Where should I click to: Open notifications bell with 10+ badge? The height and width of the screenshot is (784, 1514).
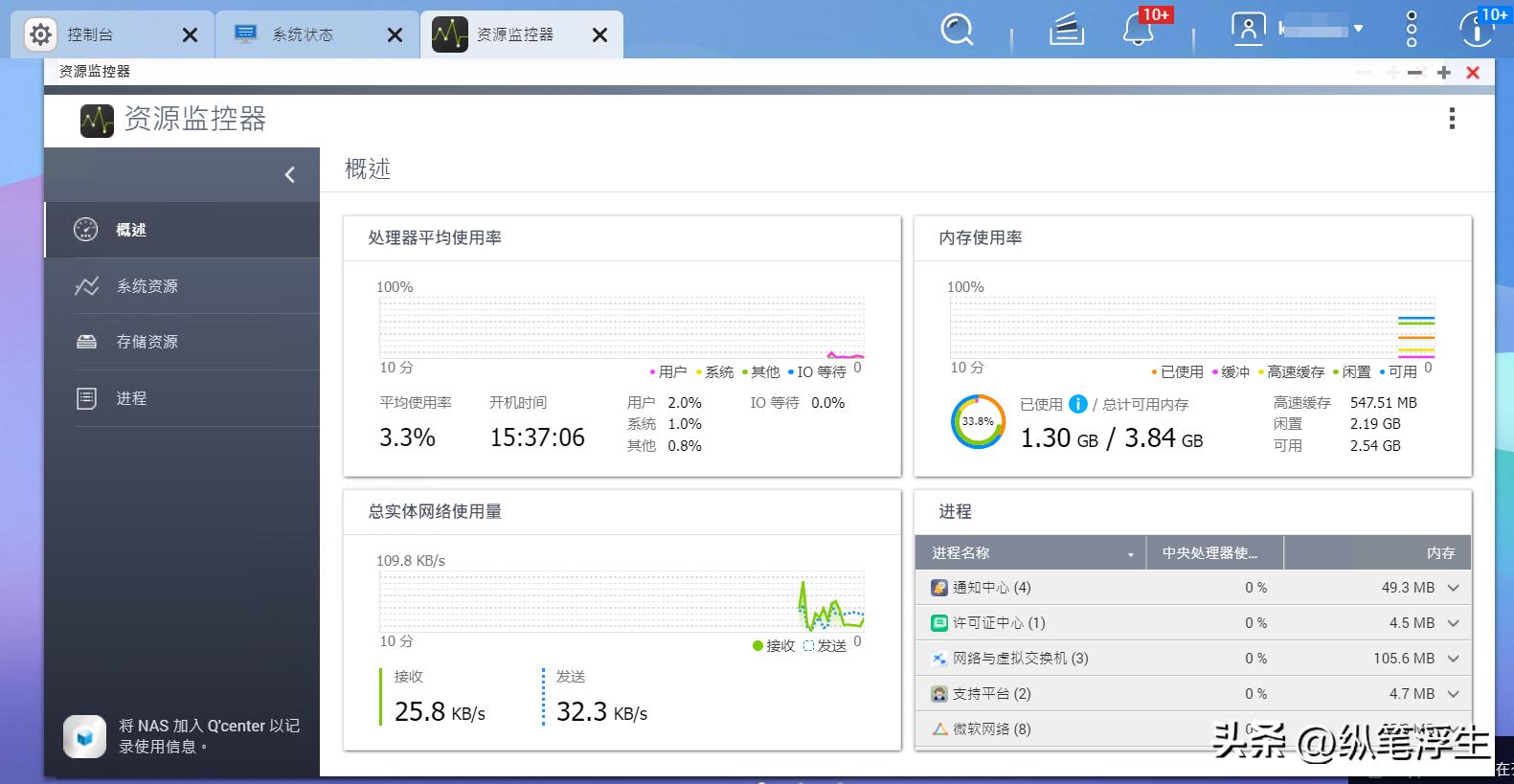tap(1139, 30)
